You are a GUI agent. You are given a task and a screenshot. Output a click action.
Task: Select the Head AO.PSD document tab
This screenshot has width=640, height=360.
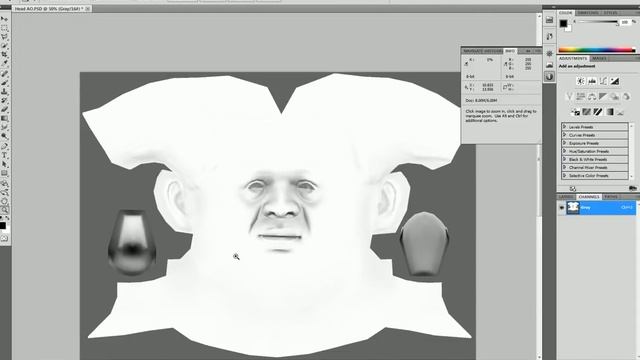click(x=51, y=9)
